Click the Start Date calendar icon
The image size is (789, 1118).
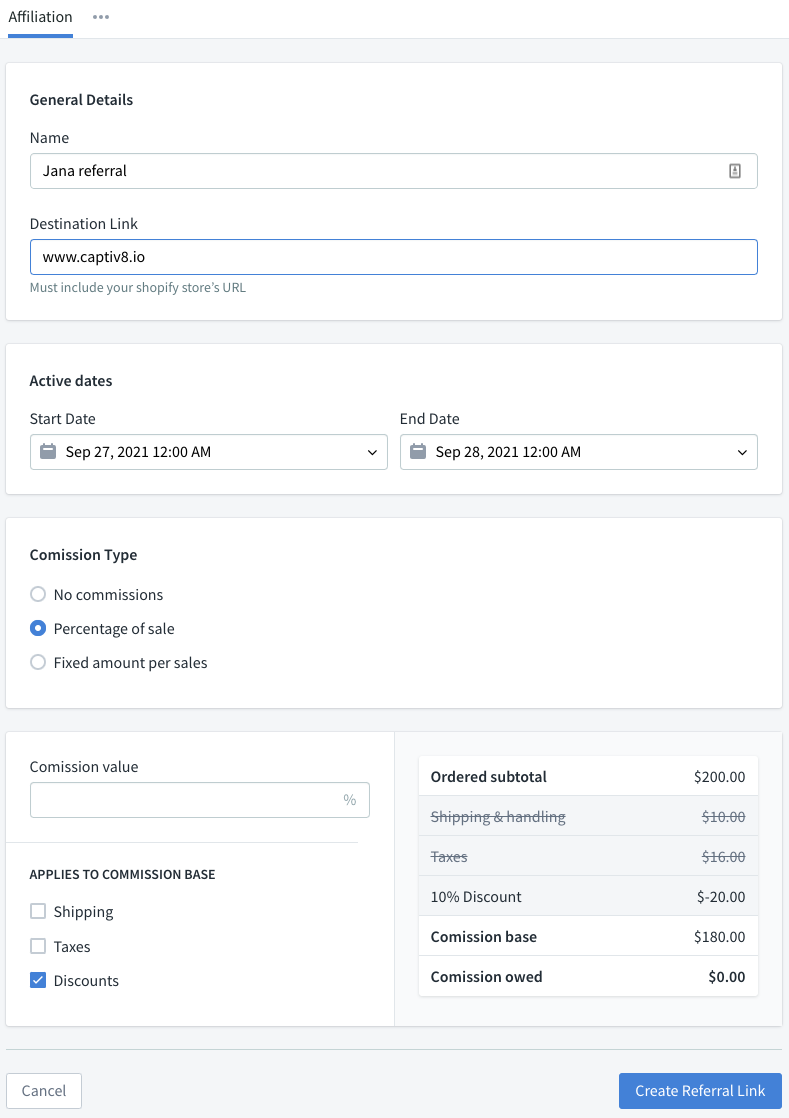coord(48,452)
